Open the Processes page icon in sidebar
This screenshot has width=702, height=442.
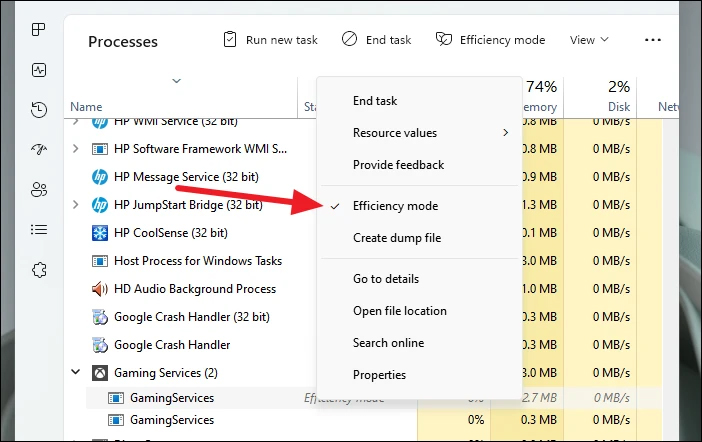39,30
